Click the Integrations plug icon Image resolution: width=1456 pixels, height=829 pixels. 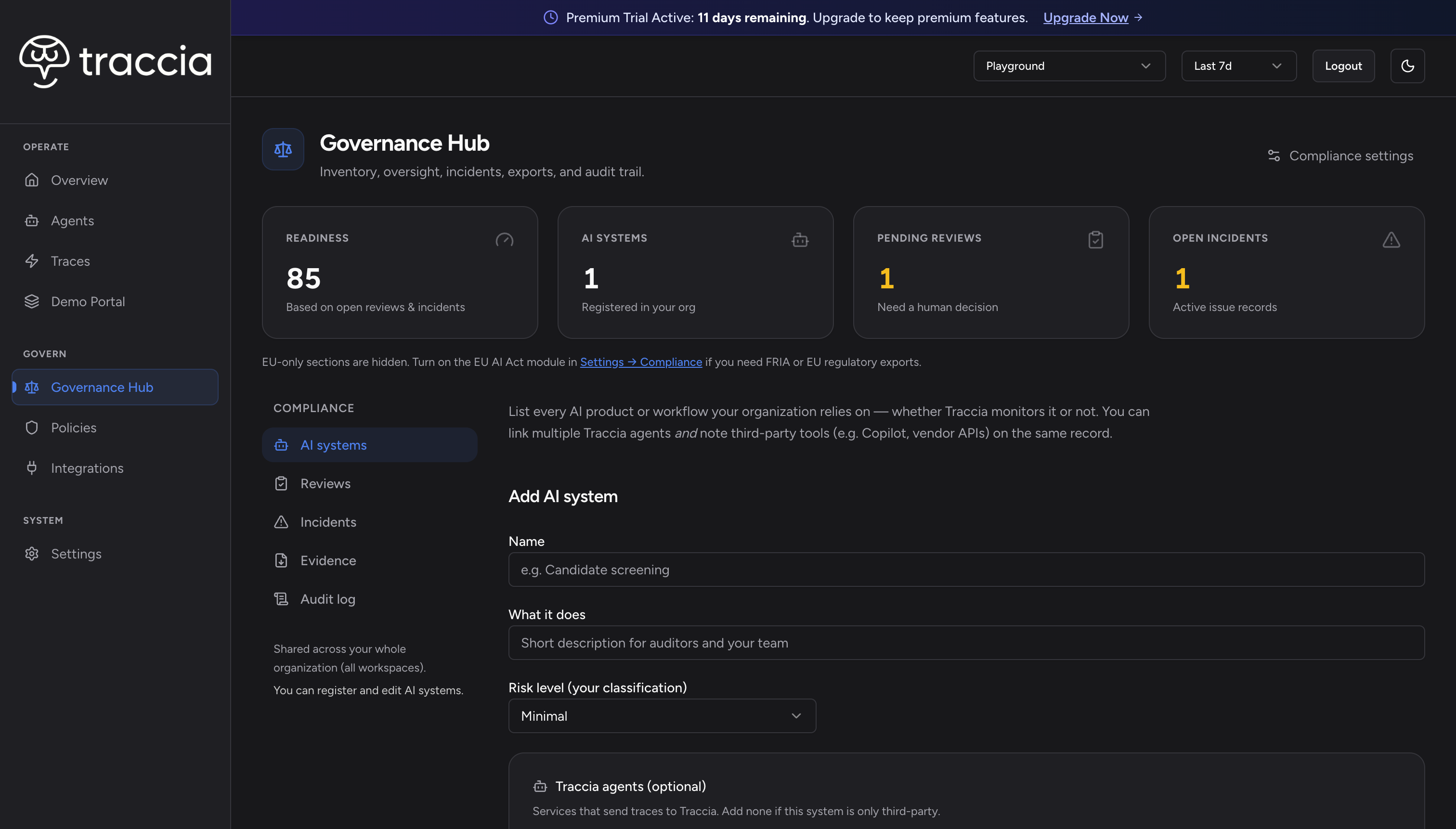(32, 468)
